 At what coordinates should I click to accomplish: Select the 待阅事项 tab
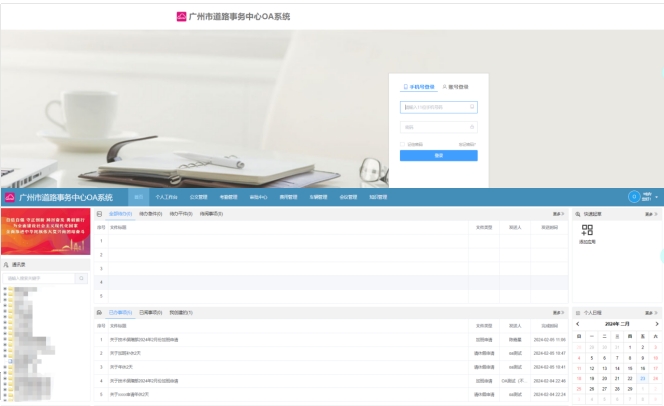click(x=211, y=214)
